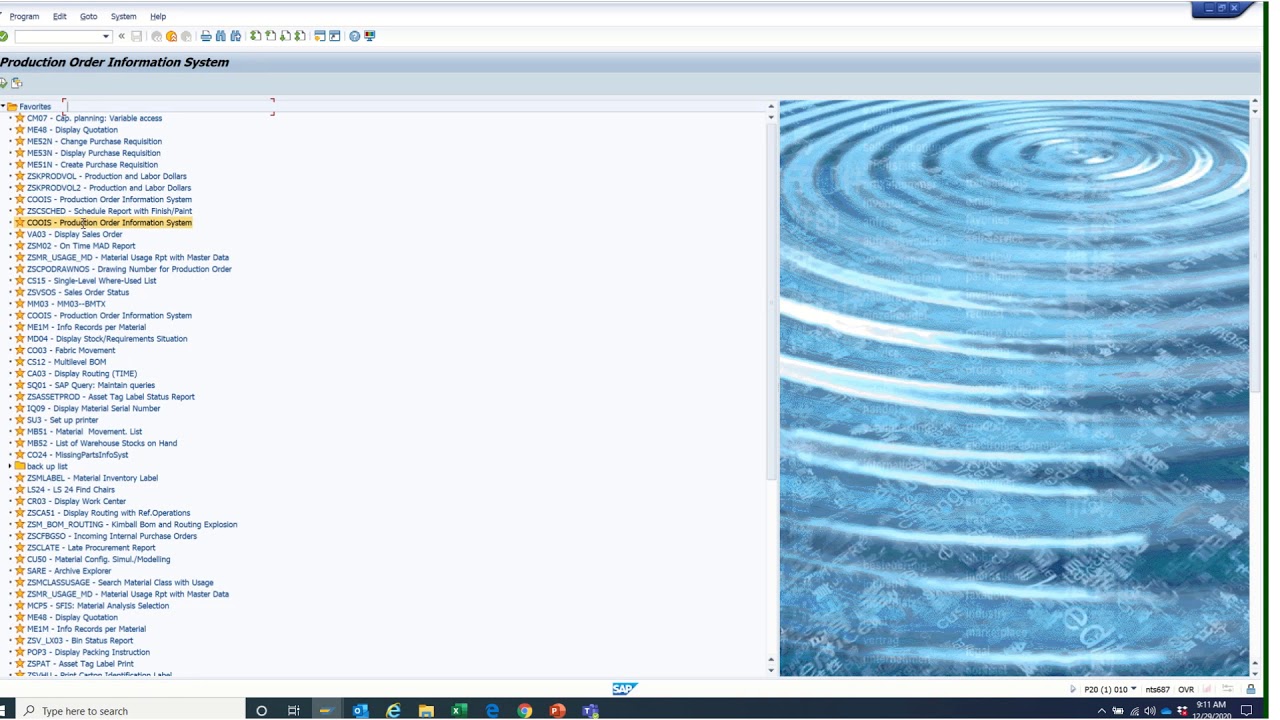Select highlighted COOIS - Production Order Information System
This screenshot has width=1280, height=720.
click(x=109, y=222)
